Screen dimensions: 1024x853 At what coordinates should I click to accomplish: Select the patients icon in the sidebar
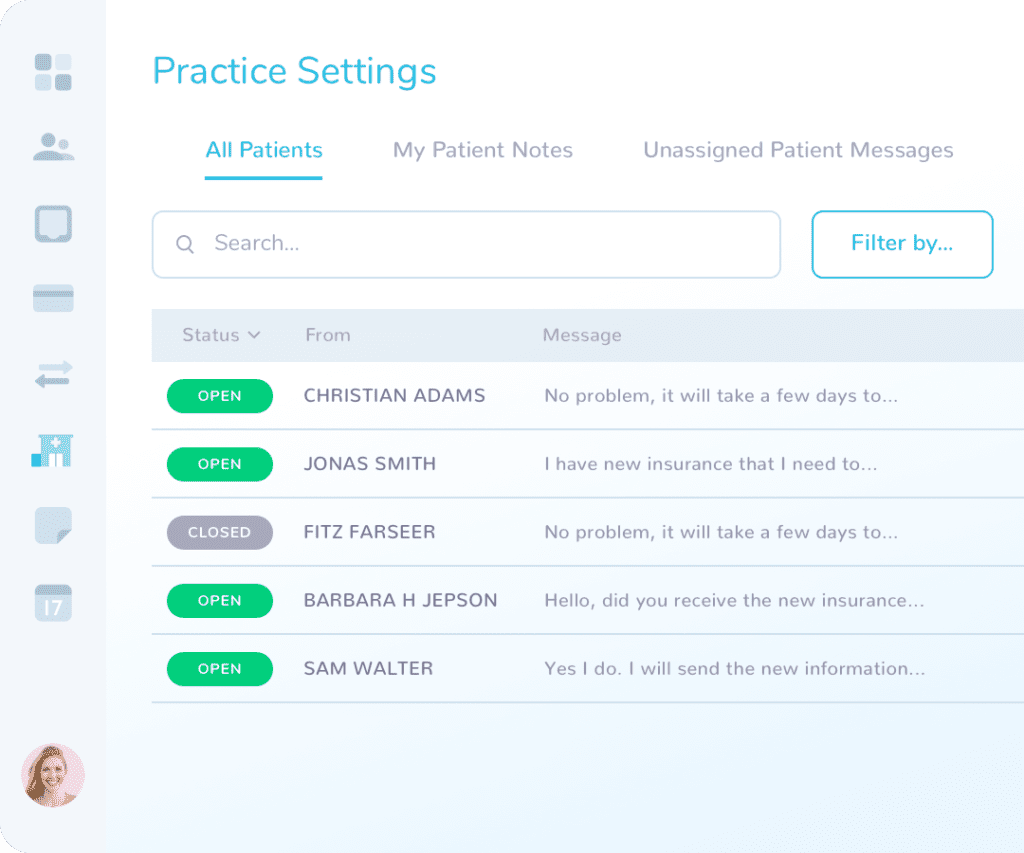[54, 147]
